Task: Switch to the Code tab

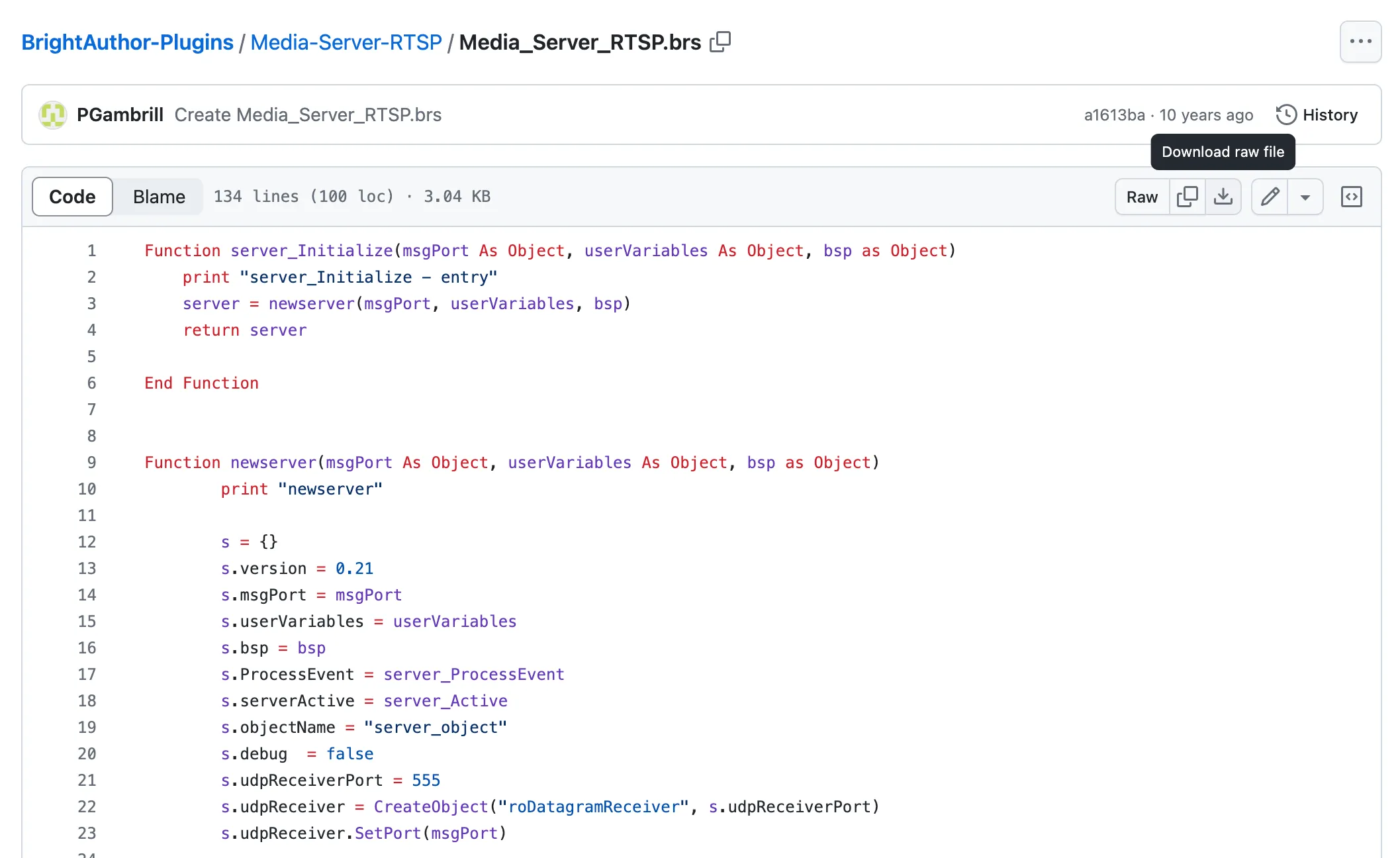Action: [72, 197]
